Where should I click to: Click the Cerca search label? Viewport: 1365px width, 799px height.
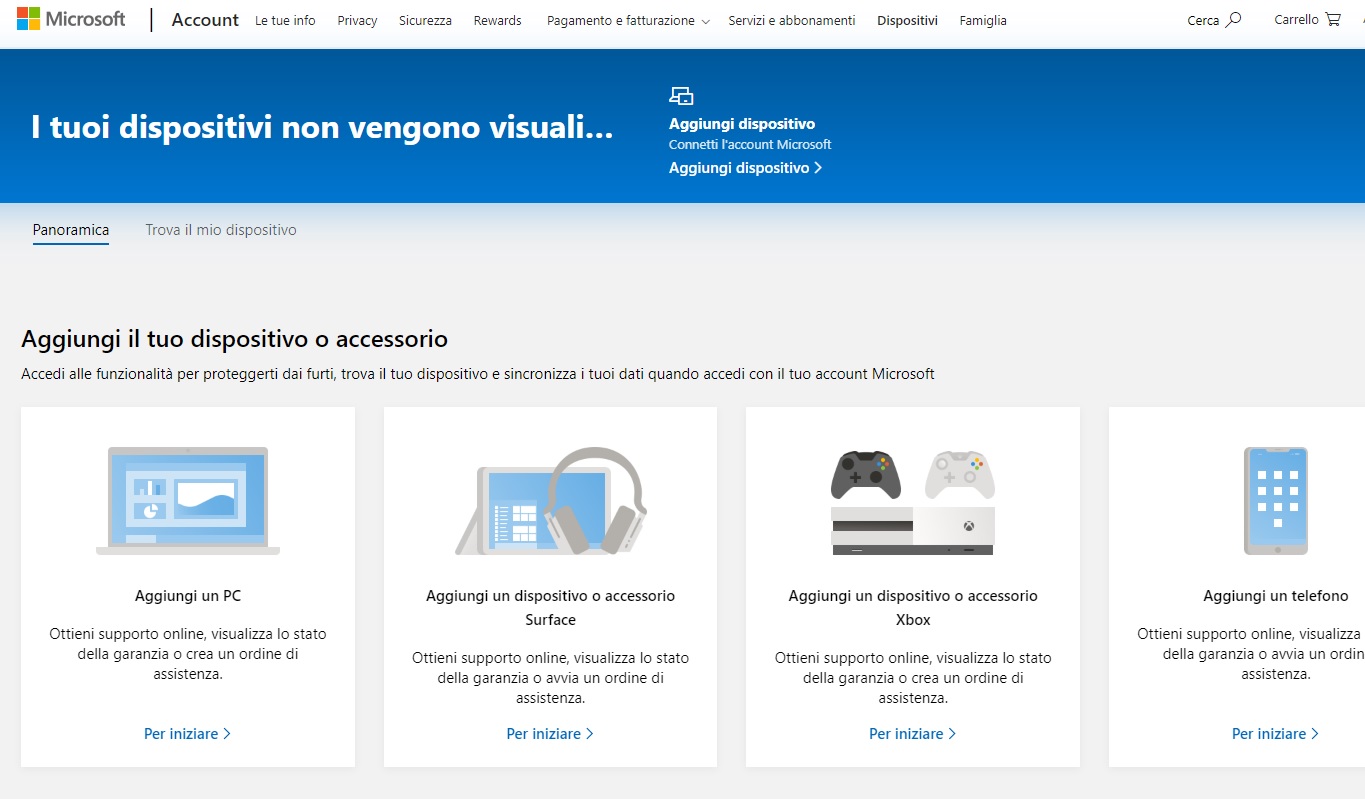[1203, 20]
